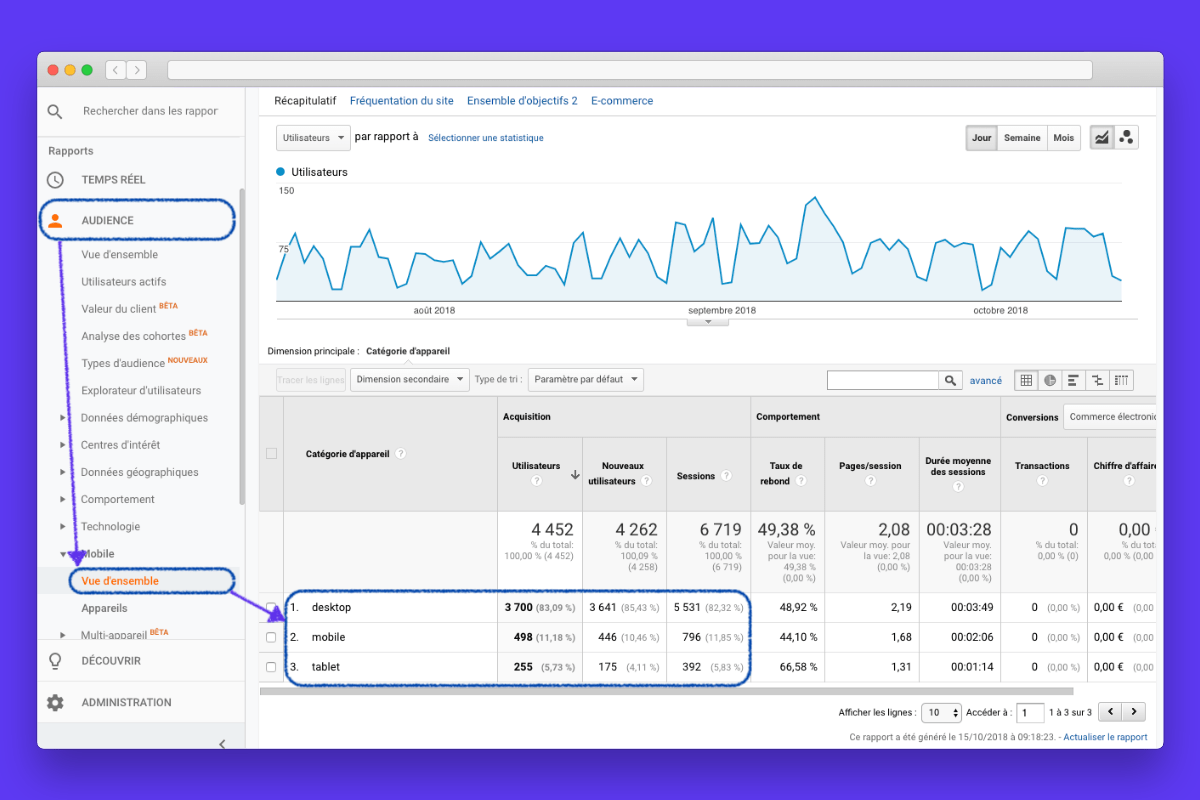Click the Accéder à page number field
The width and height of the screenshot is (1200, 800).
(x=1030, y=712)
